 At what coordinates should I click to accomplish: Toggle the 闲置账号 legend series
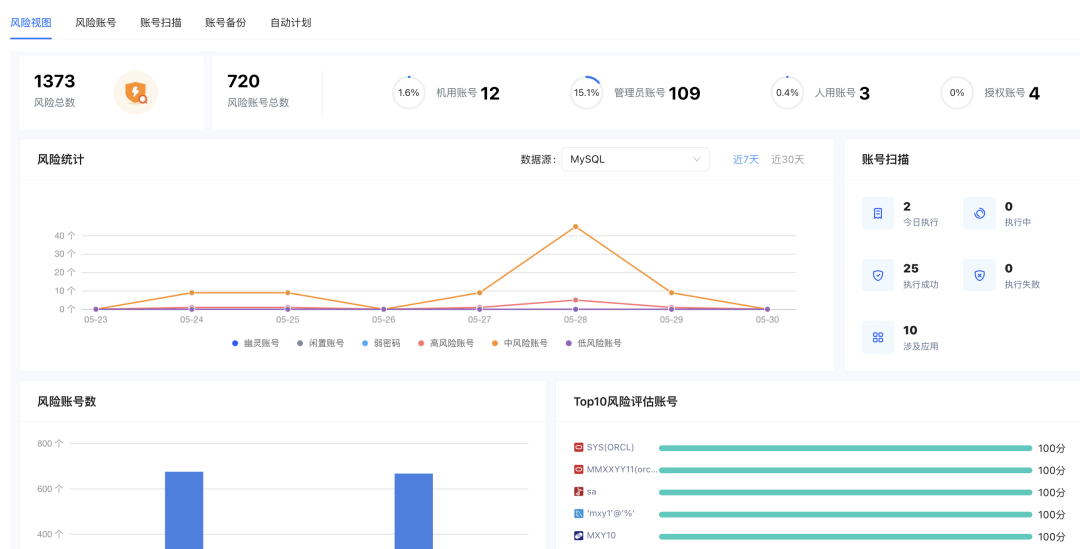pos(320,343)
